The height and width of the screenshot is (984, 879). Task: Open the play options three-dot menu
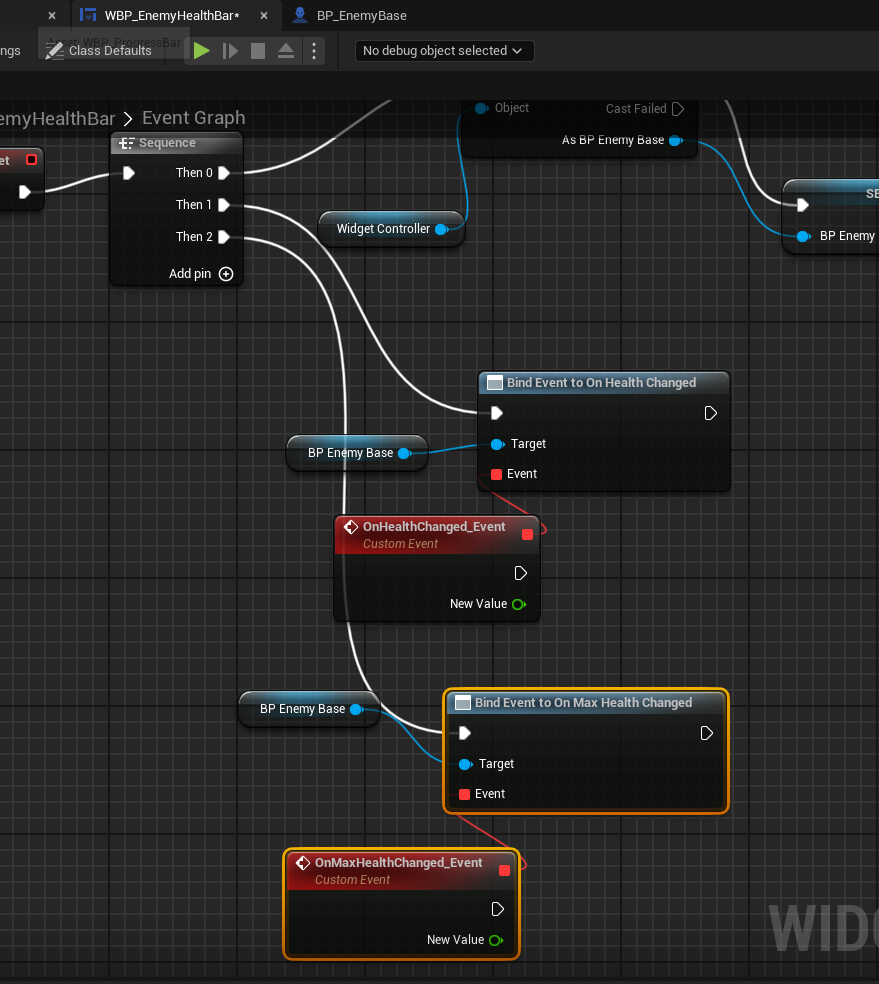pos(314,51)
